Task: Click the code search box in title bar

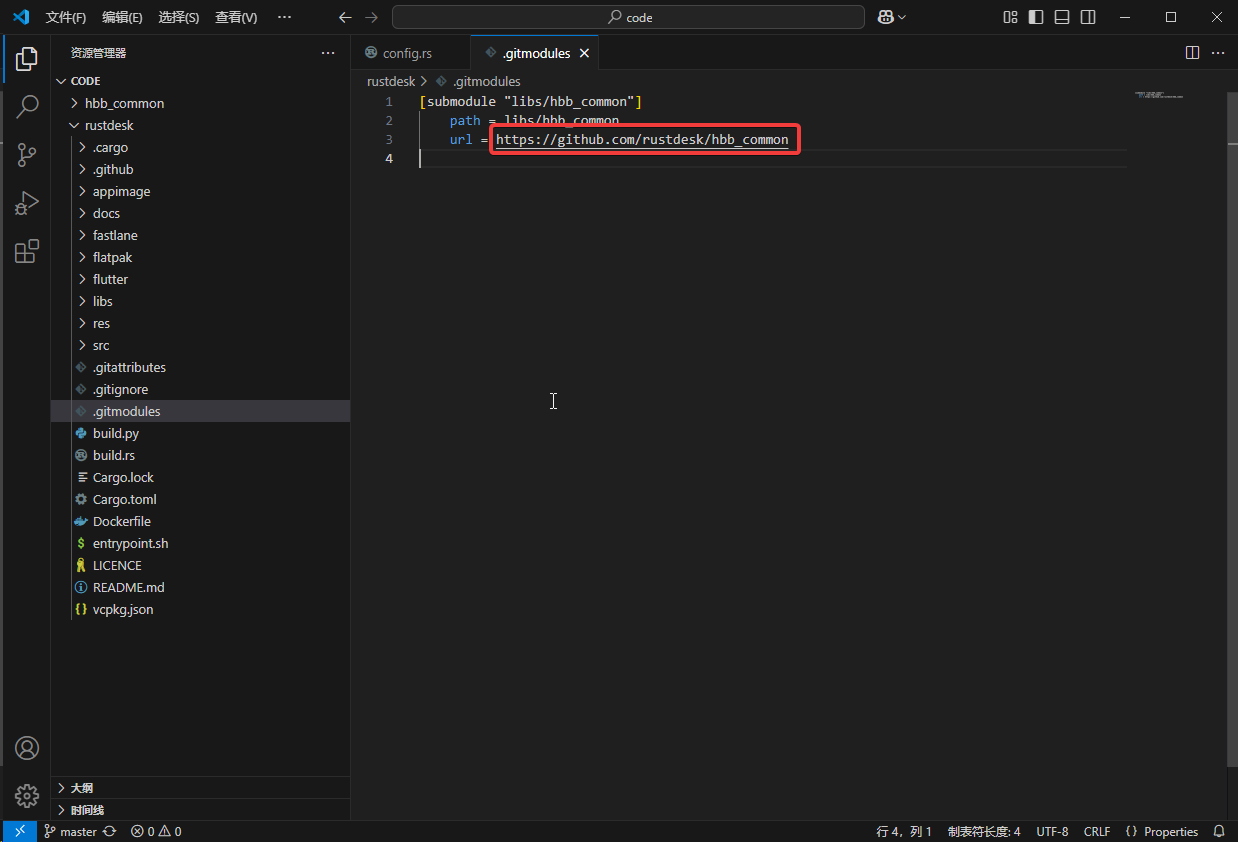Action: pyautogui.click(x=628, y=17)
